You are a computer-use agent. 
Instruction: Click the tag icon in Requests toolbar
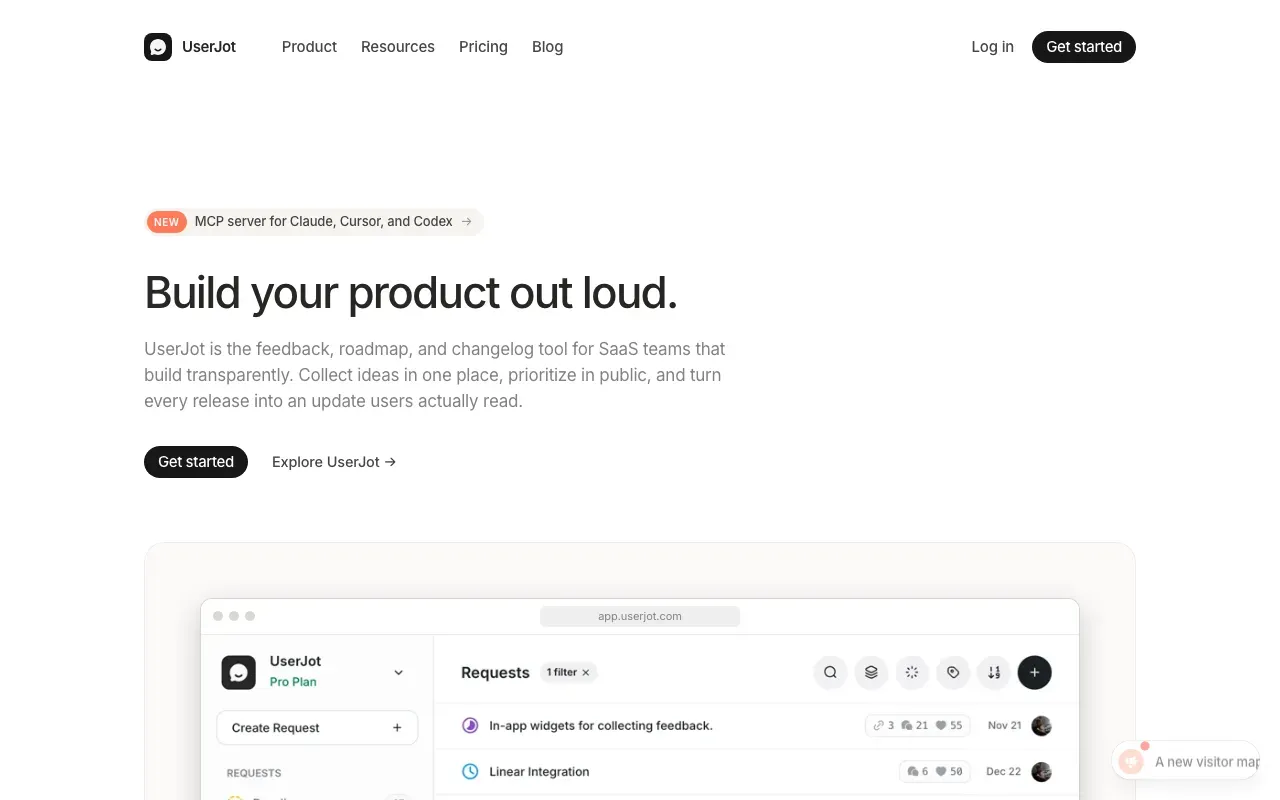(x=953, y=673)
